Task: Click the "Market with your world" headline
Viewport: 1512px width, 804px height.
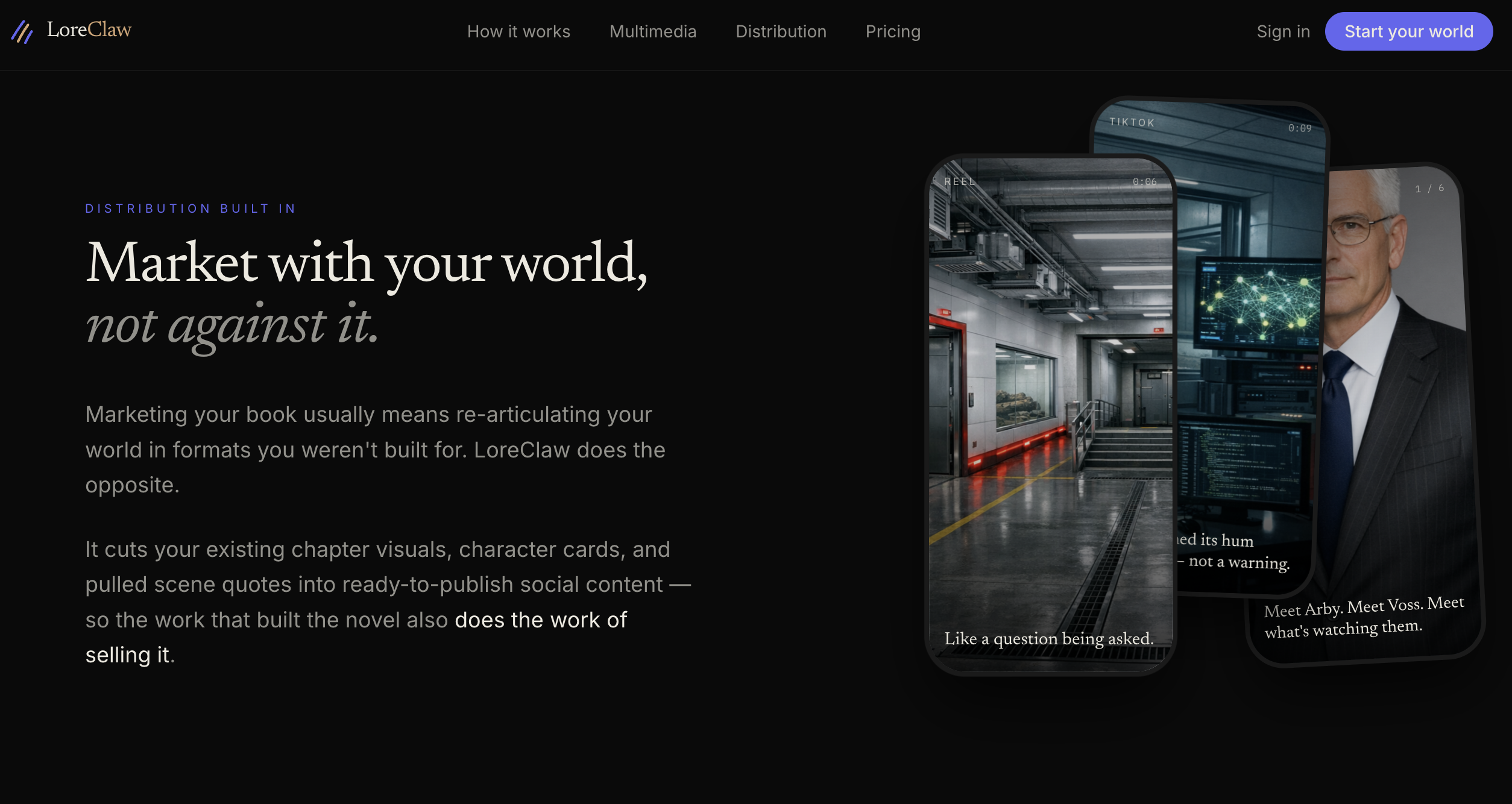Action: click(x=367, y=263)
